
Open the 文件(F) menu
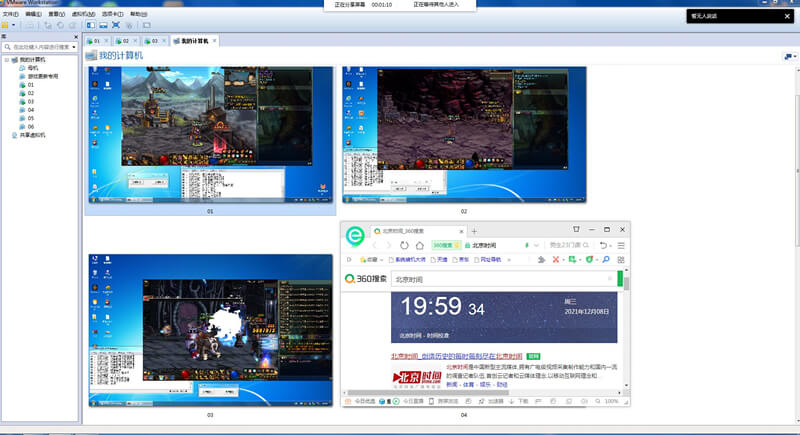(10, 14)
